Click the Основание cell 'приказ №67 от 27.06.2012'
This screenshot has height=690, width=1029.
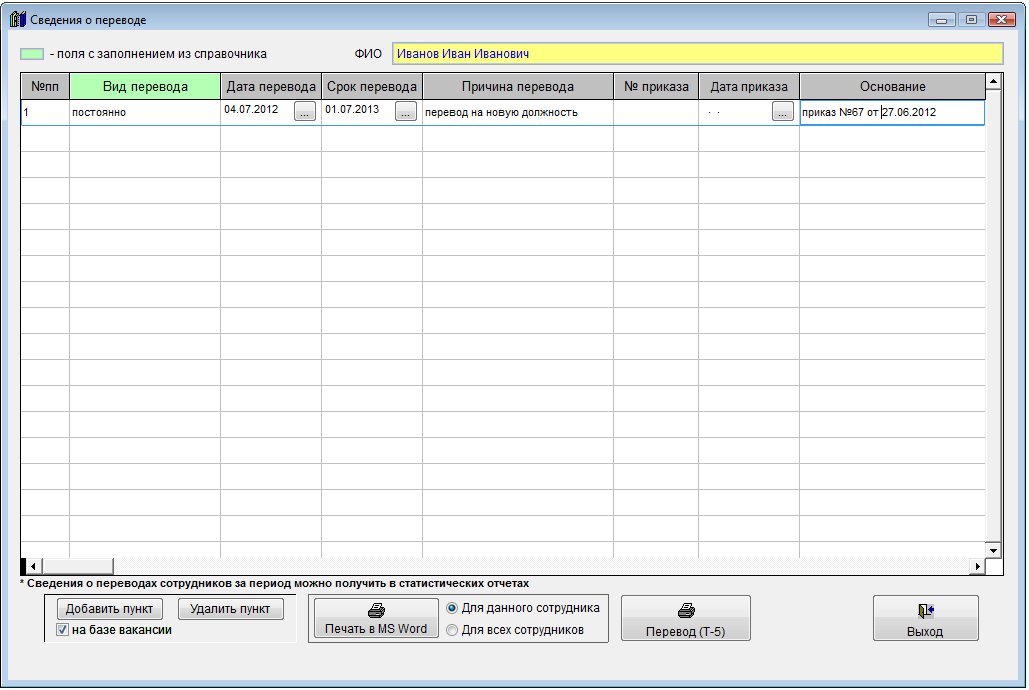click(892, 112)
